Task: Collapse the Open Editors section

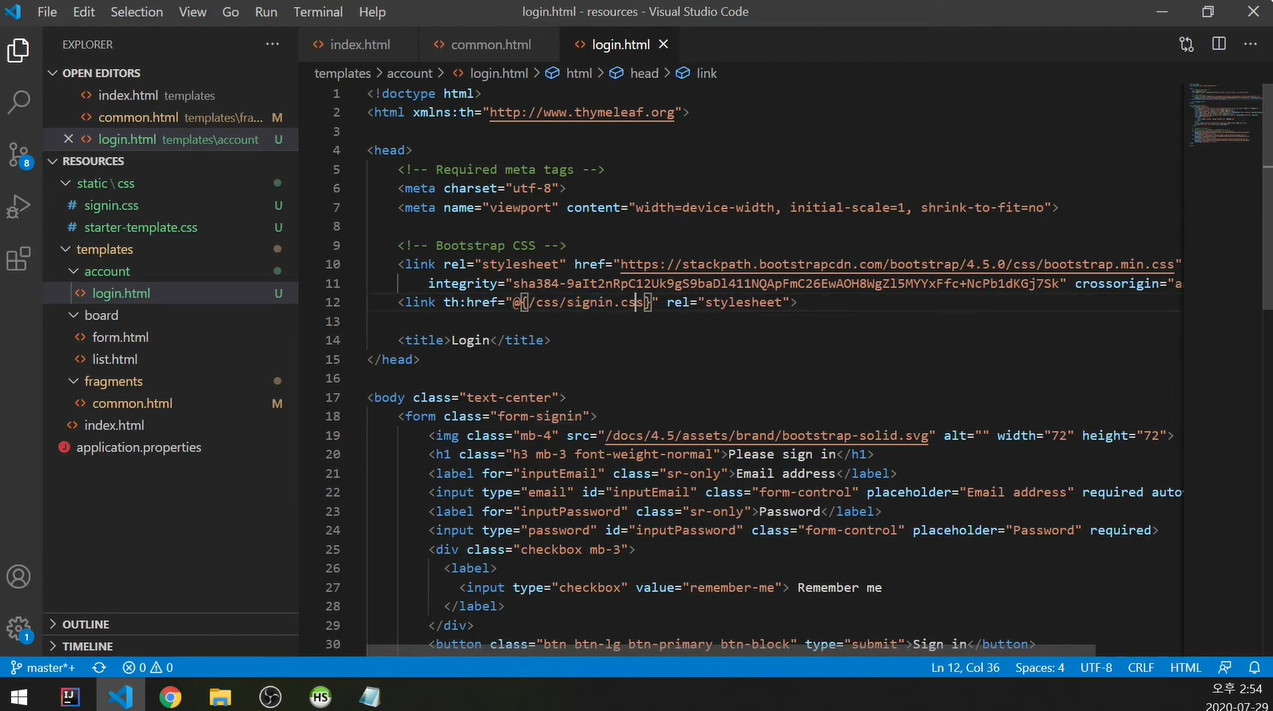Action: point(170,73)
